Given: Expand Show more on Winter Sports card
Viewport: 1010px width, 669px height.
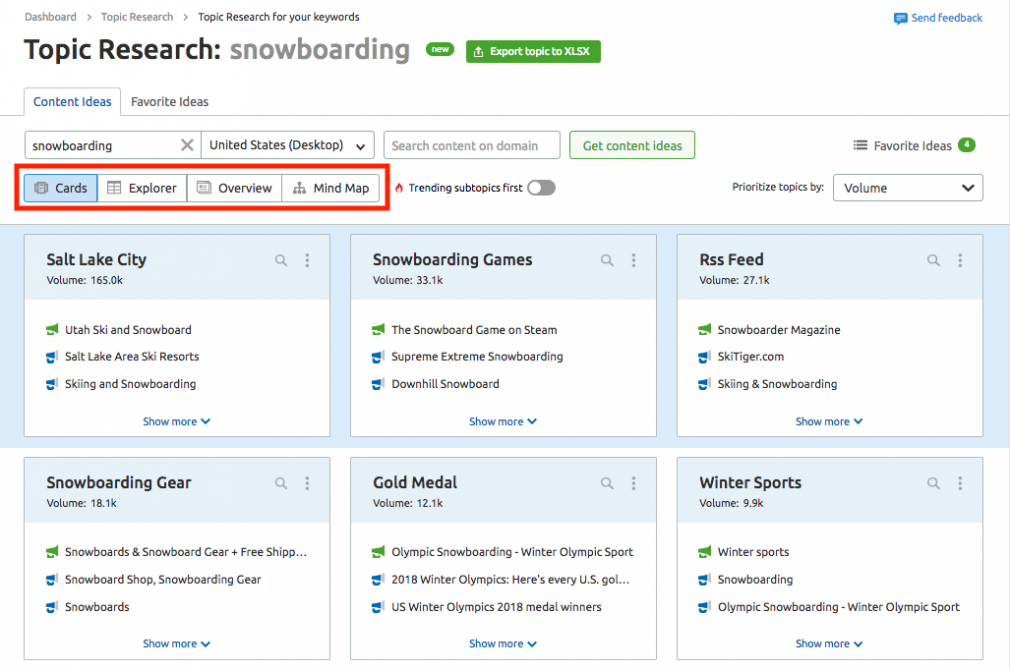Looking at the screenshot, I should pos(829,644).
